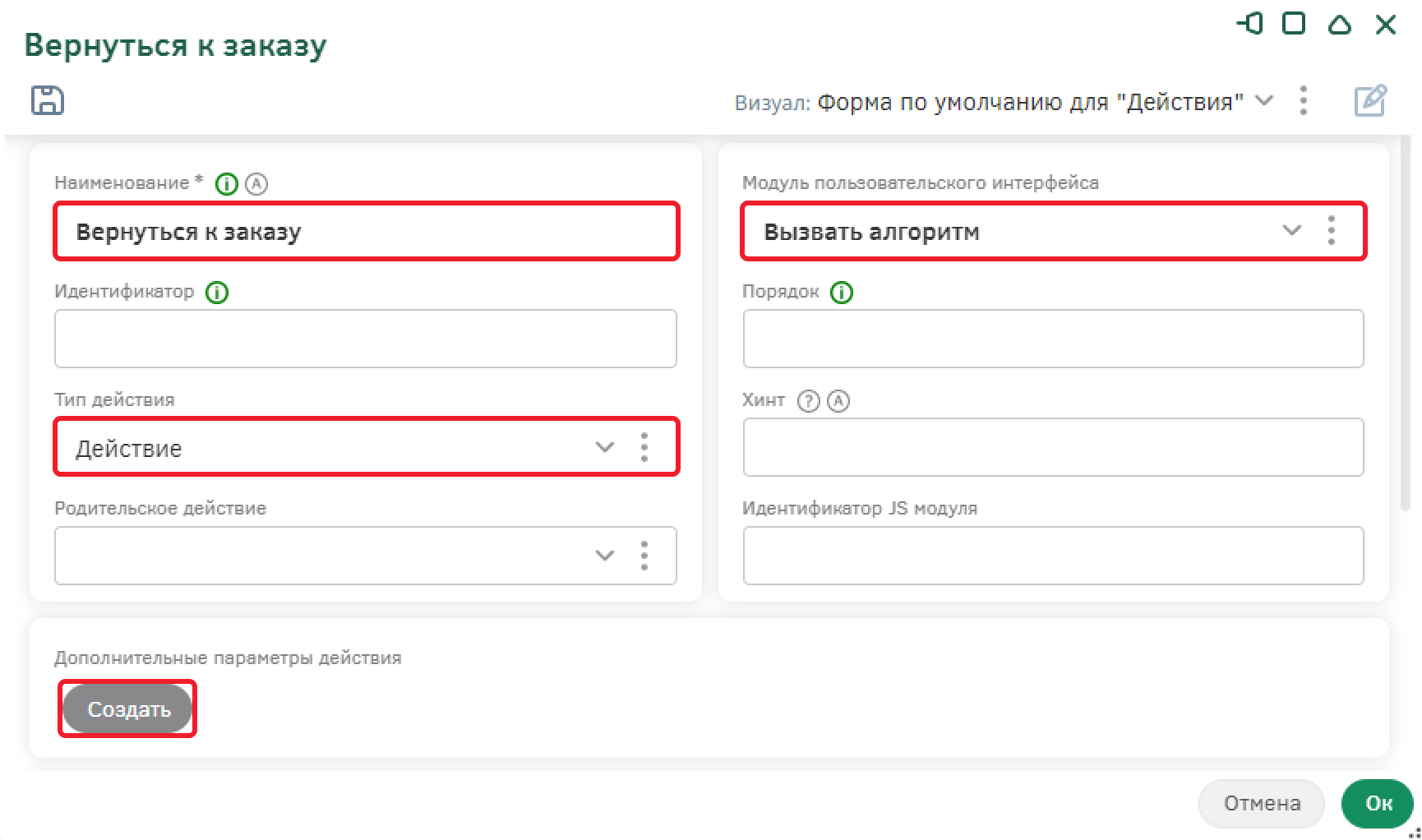Click question mark icon next to Хинт
The image size is (1422, 840).
(x=809, y=401)
